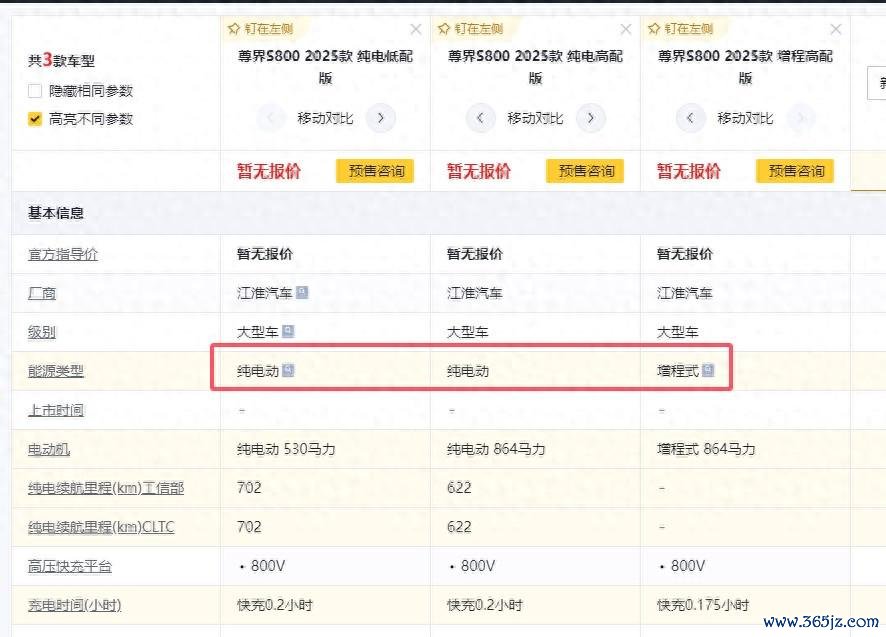
Task: Click 快充0.2小时 for 纯电低配版
Action: 275,605
